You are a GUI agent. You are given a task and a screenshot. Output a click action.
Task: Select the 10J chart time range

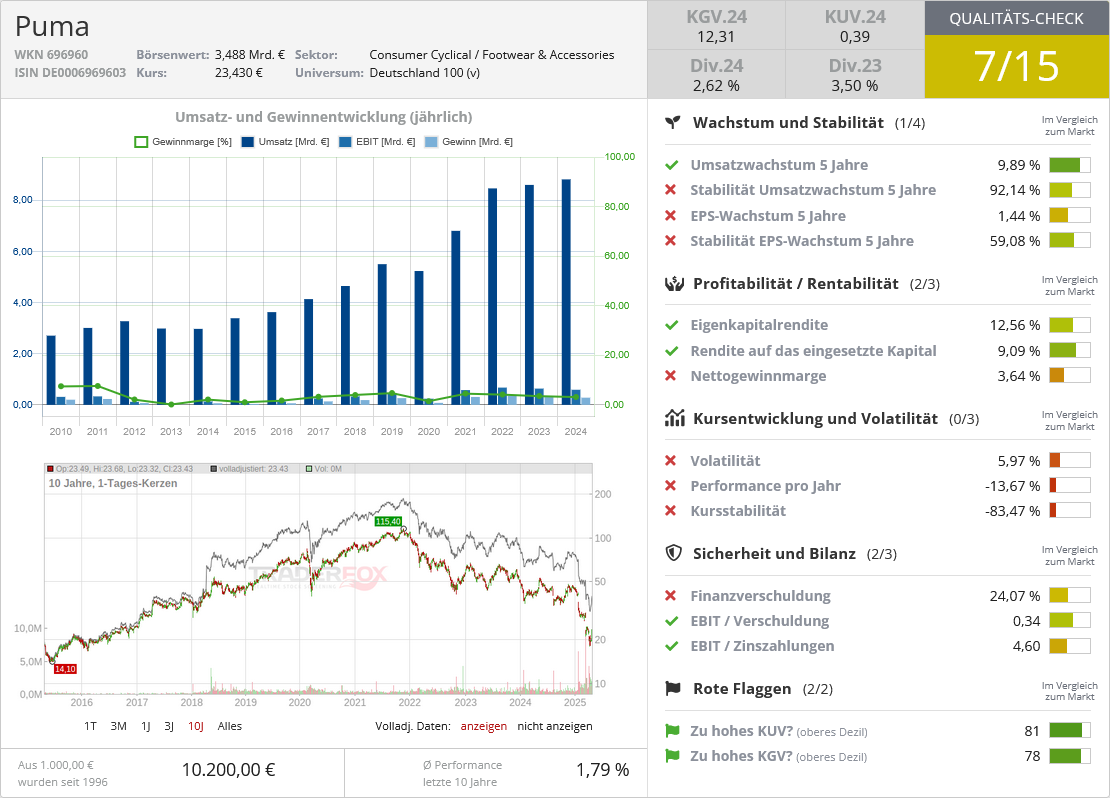pos(196,726)
